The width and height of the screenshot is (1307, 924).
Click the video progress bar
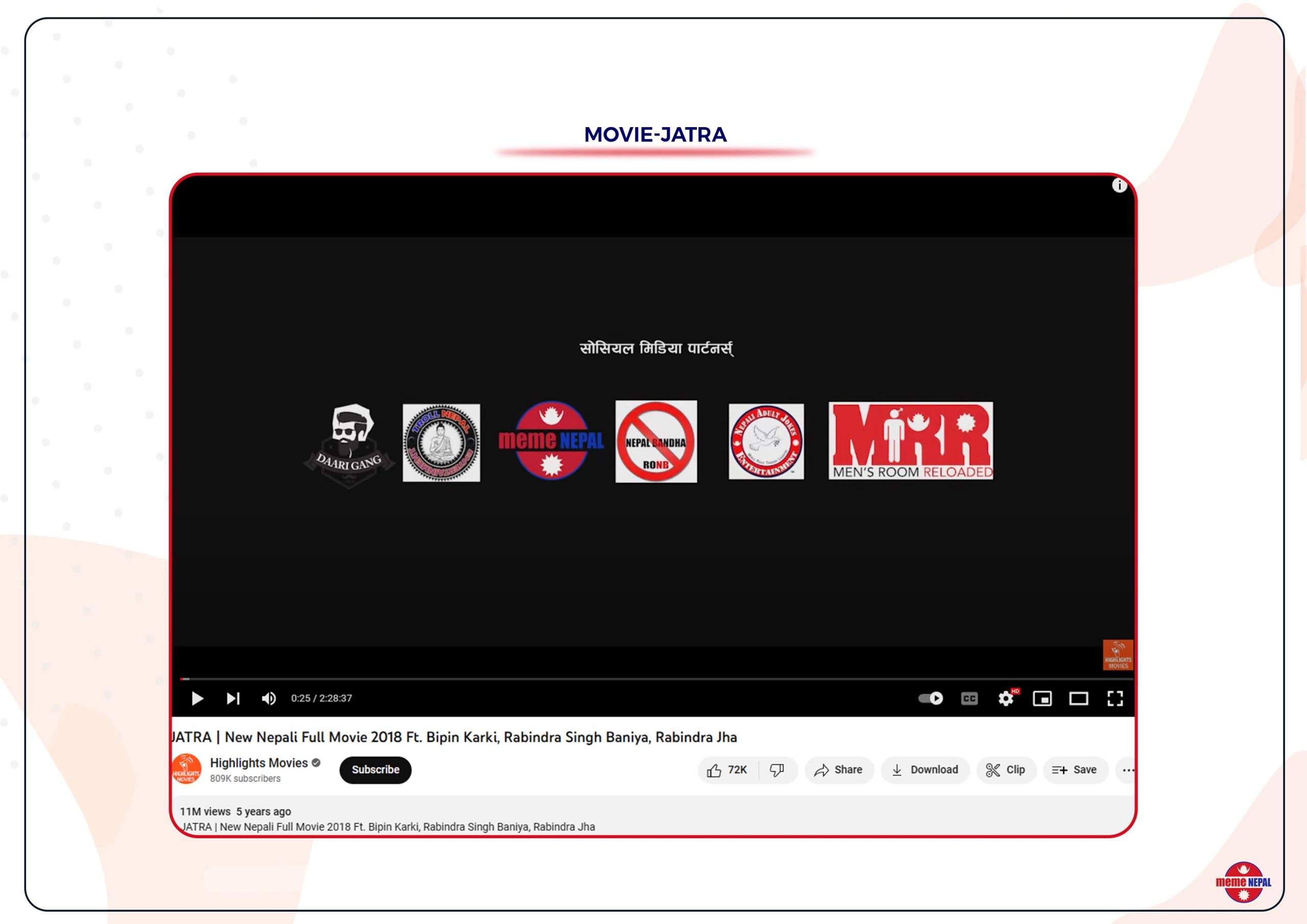(655, 678)
